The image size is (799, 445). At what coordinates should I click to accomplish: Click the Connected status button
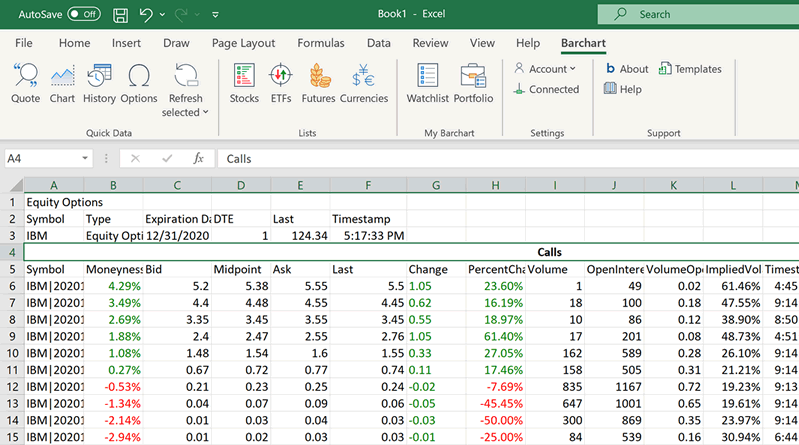(x=546, y=89)
